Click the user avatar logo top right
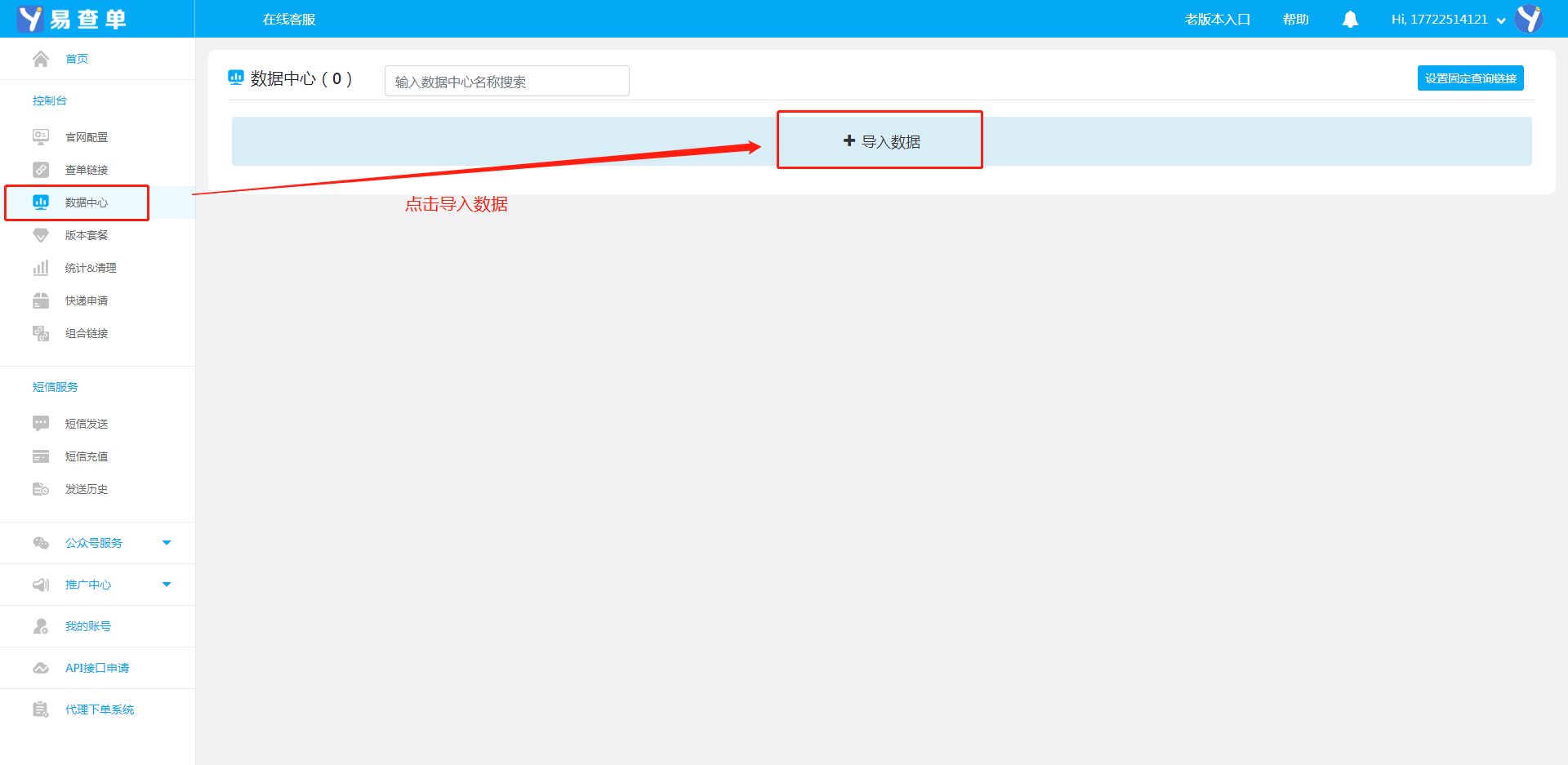Viewport: 1568px width, 765px height. tap(1529, 19)
